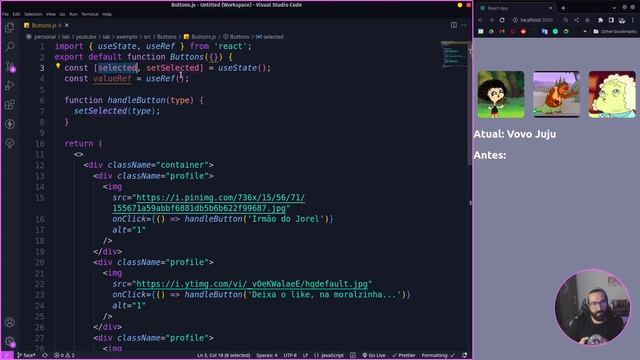Click the split editor right icon
Image resolution: width=640 pixels, height=360 pixels.
[x=454, y=25]
